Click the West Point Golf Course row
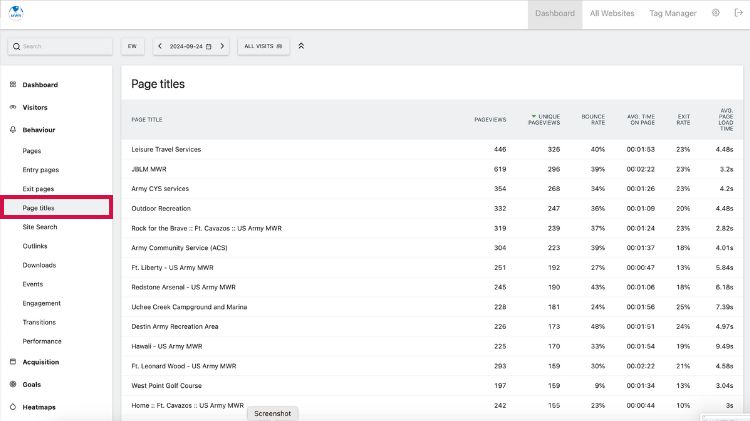Screen dimensions: 750x421 (432, 386)
